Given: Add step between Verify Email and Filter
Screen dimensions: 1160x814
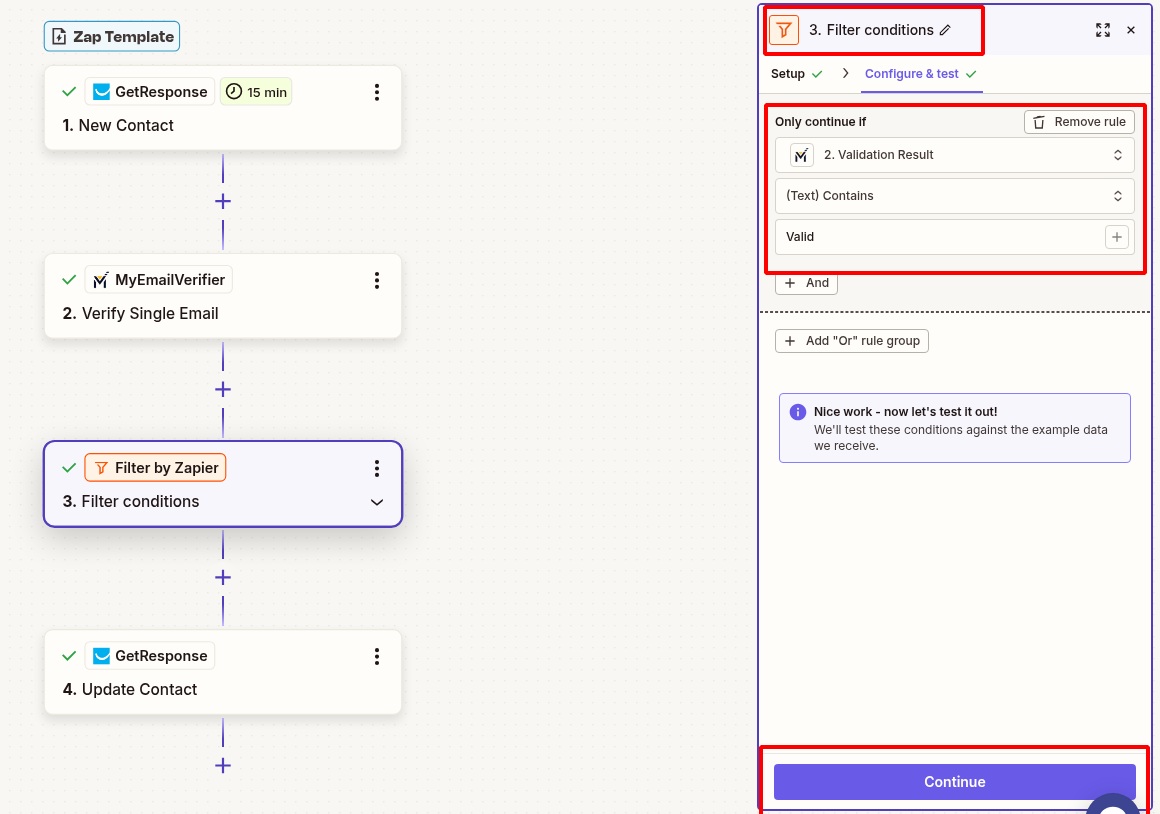Looking at the screenshot, I should coord(223,389).
